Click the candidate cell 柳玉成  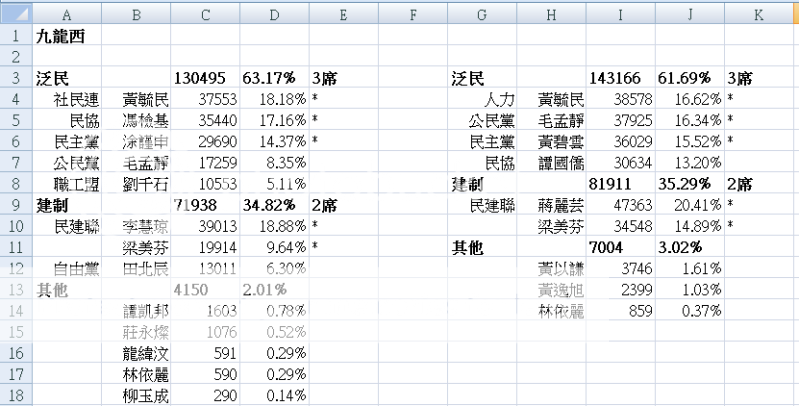pyautogui.click(x=136, y=395)
